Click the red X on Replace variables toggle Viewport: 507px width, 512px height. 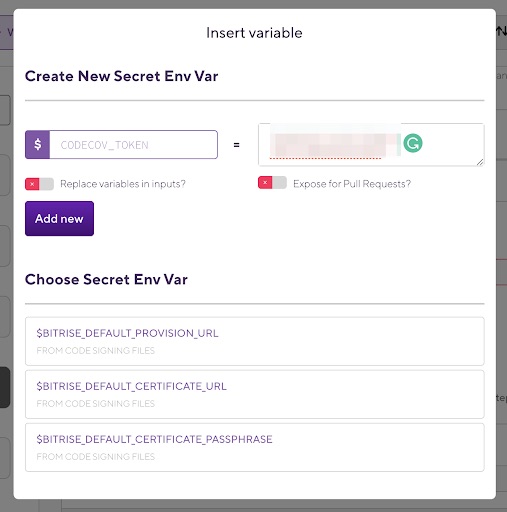32,184
